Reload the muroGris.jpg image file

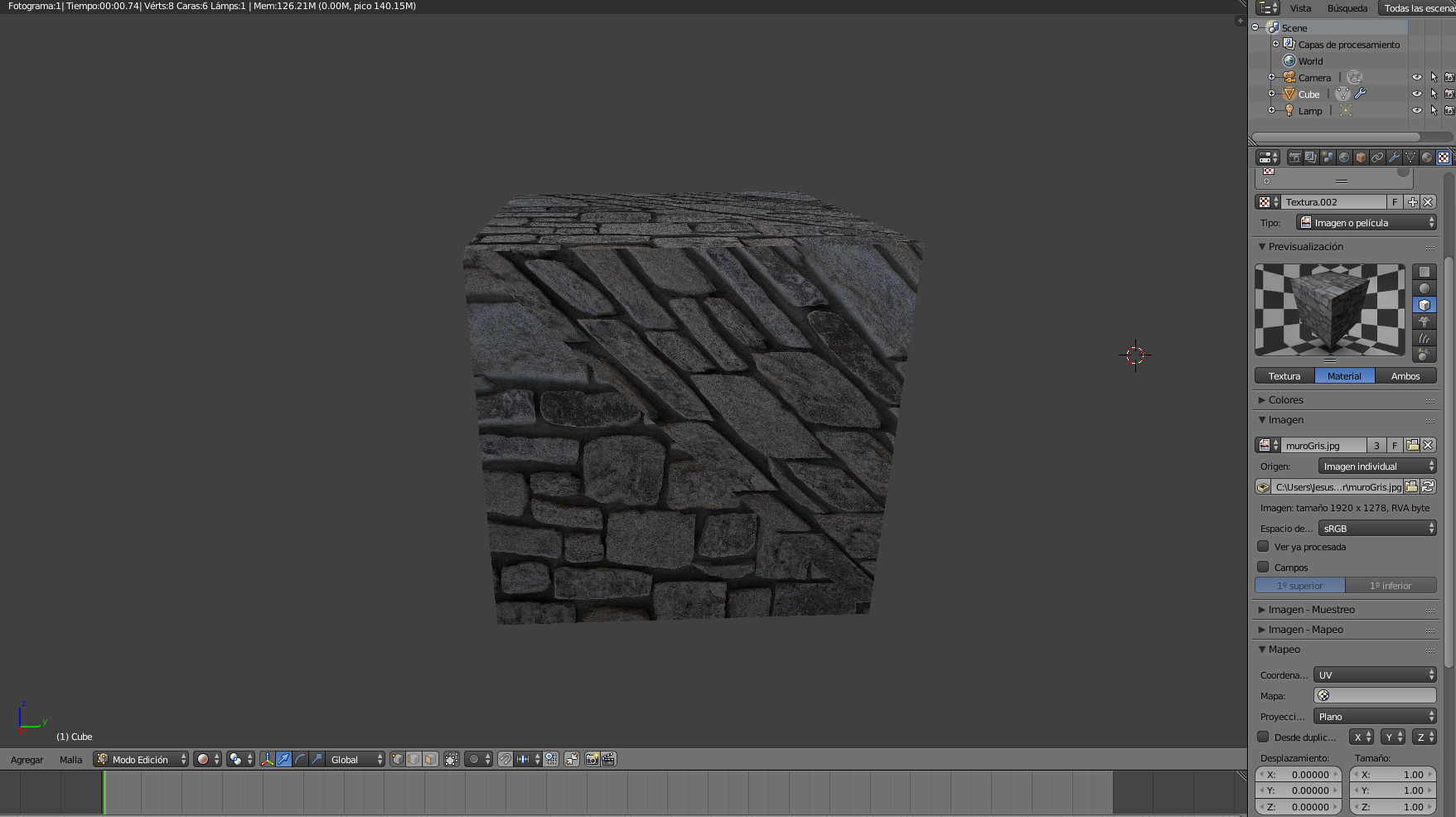(x=1428, y=487)
